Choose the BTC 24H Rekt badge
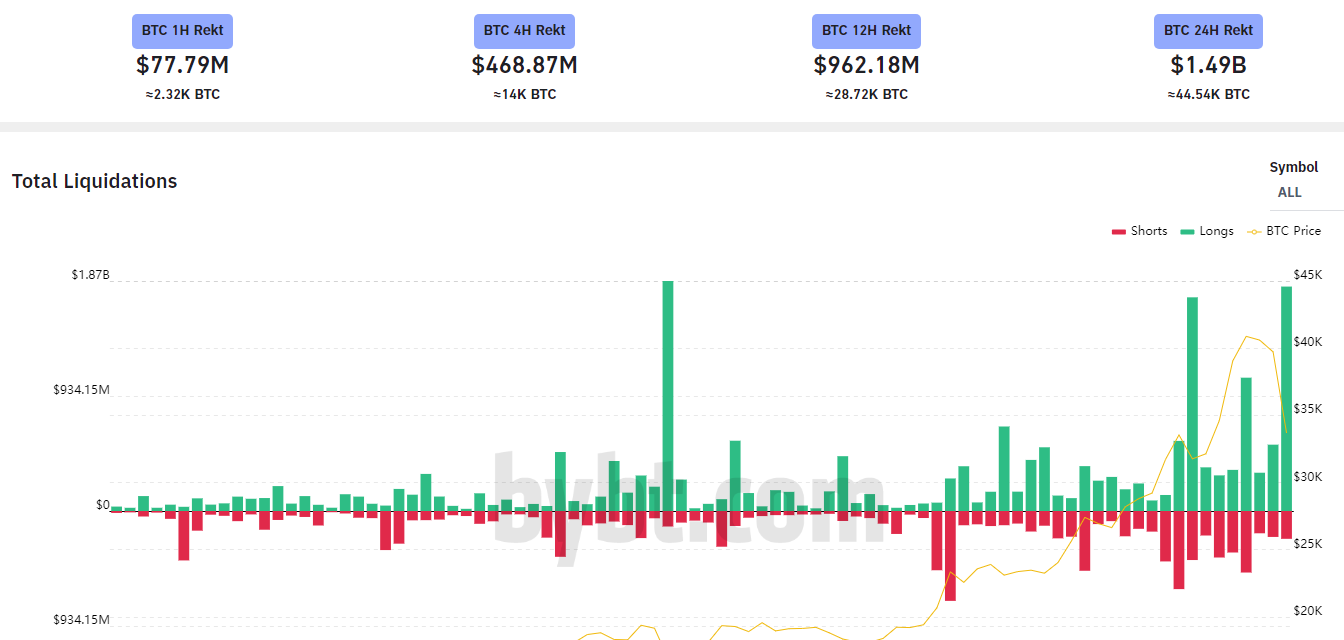This screenshot has width=1344, height=640. 1208,31
